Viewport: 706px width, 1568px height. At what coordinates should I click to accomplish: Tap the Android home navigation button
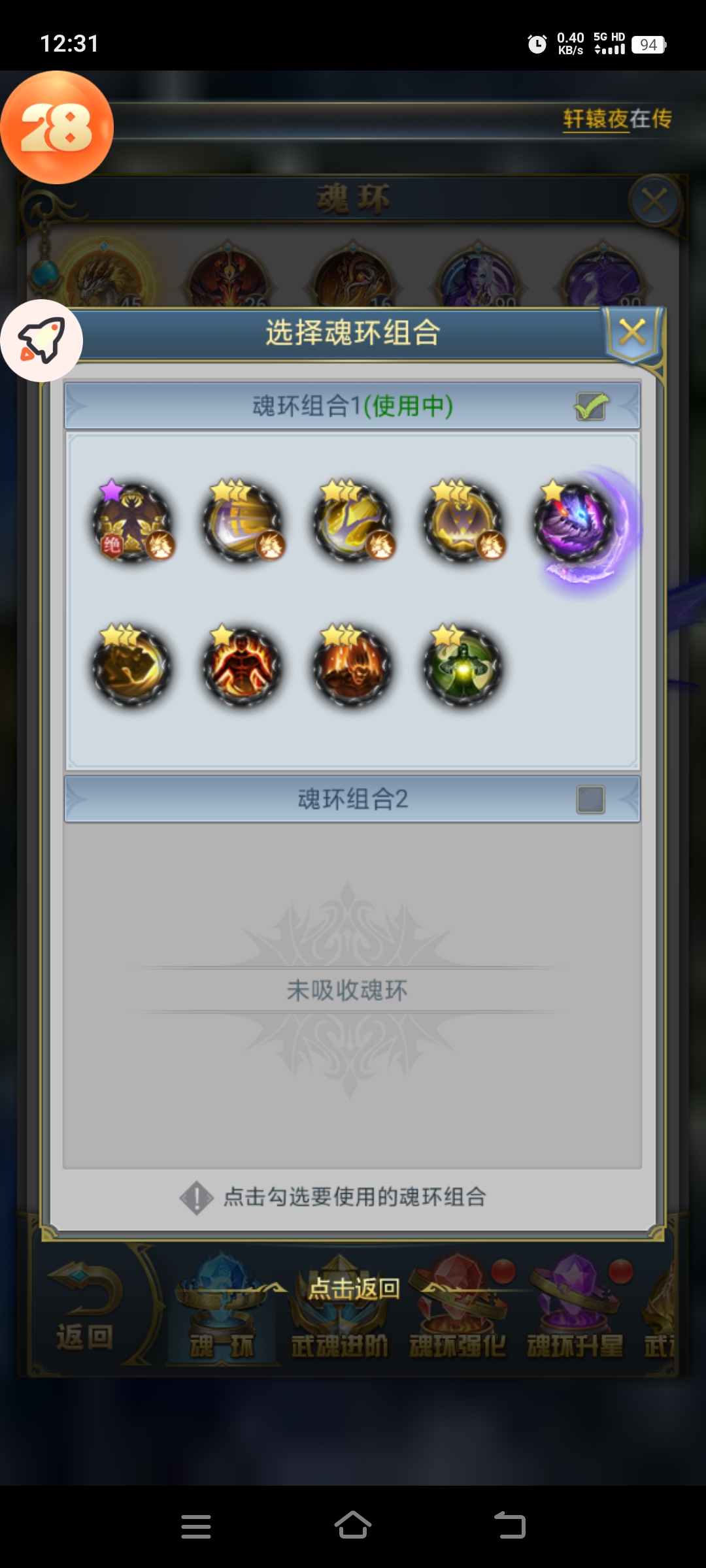pos(353,1526)
